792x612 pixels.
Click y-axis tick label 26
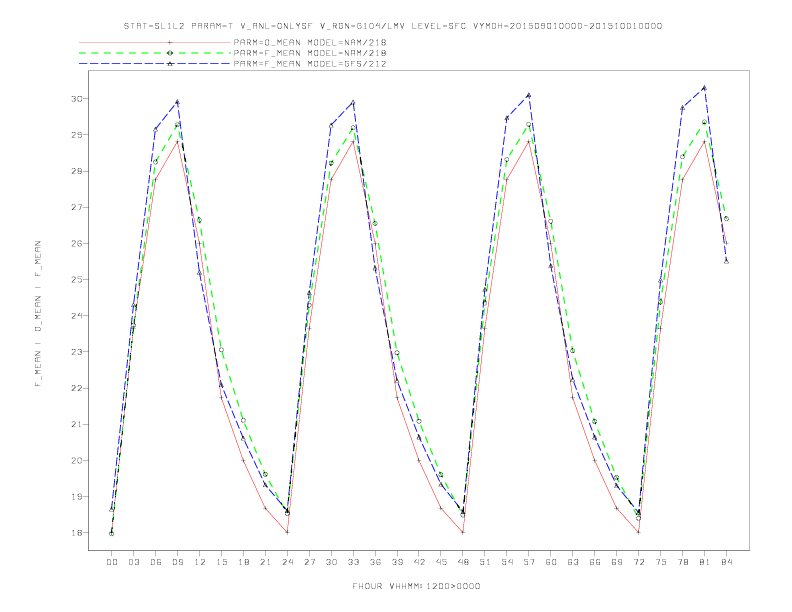[76, 243]
